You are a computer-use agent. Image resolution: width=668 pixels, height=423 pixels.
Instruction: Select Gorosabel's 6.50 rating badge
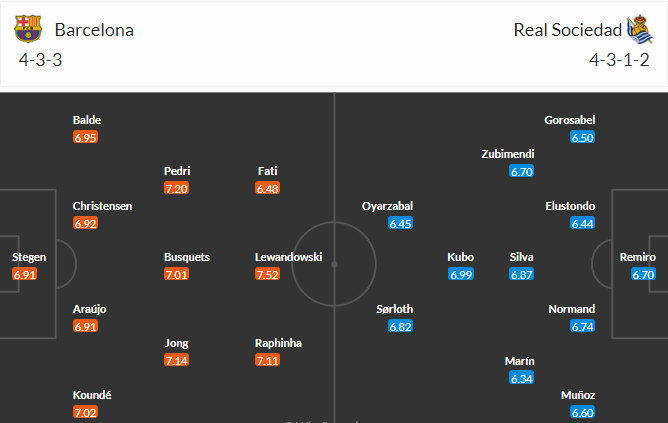pos(582,137)
